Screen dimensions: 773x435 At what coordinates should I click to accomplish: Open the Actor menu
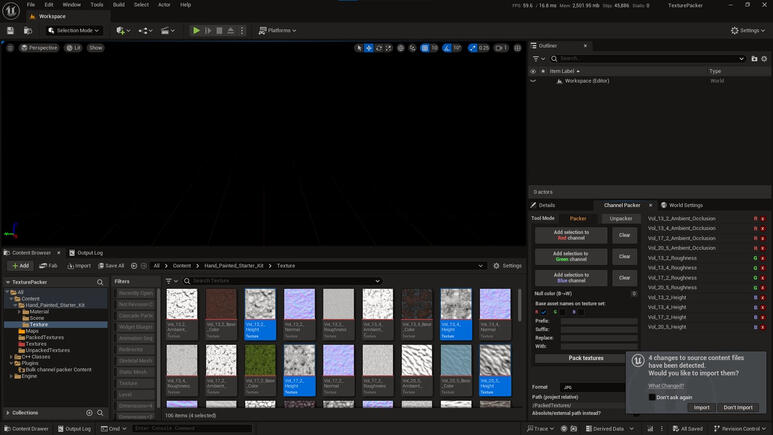point(164,5)
